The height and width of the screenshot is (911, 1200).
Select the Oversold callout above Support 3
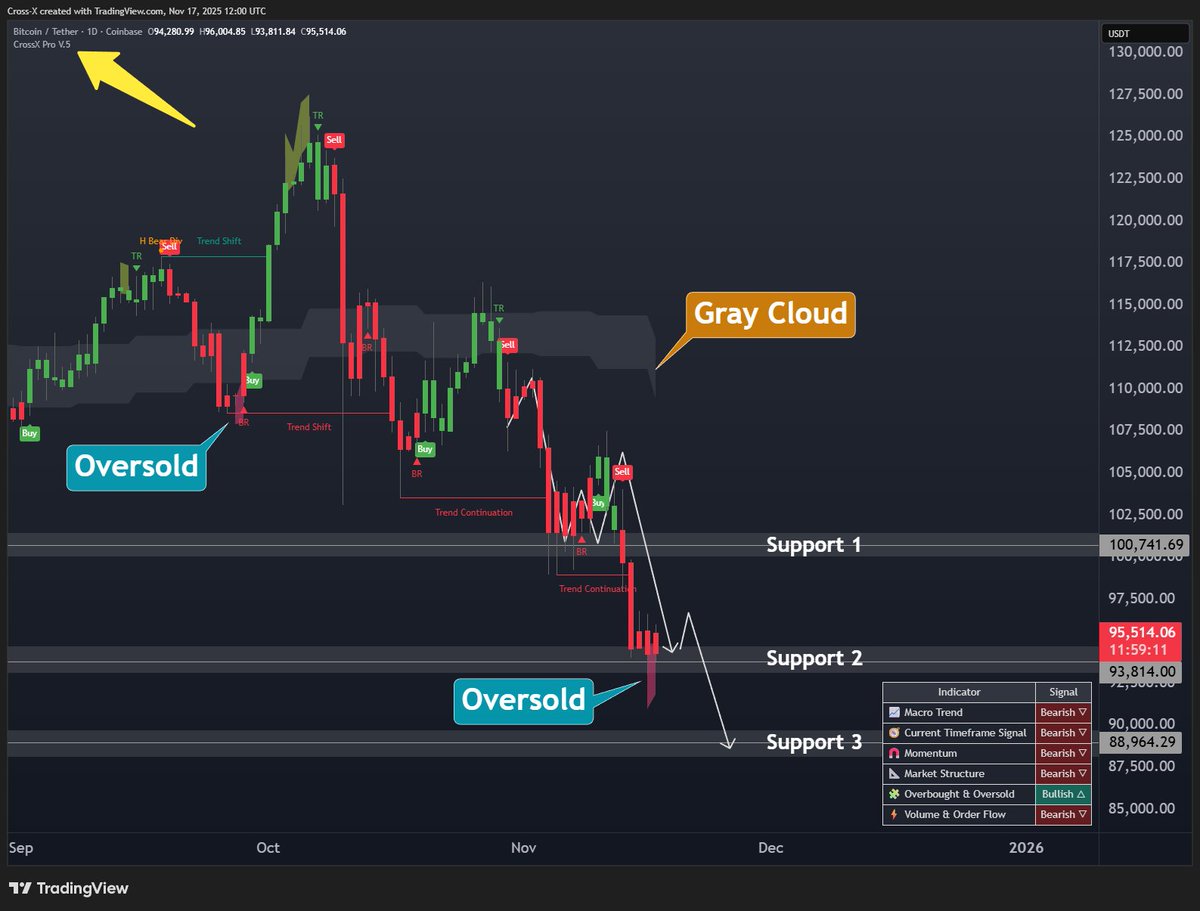[x=523, y=699]
